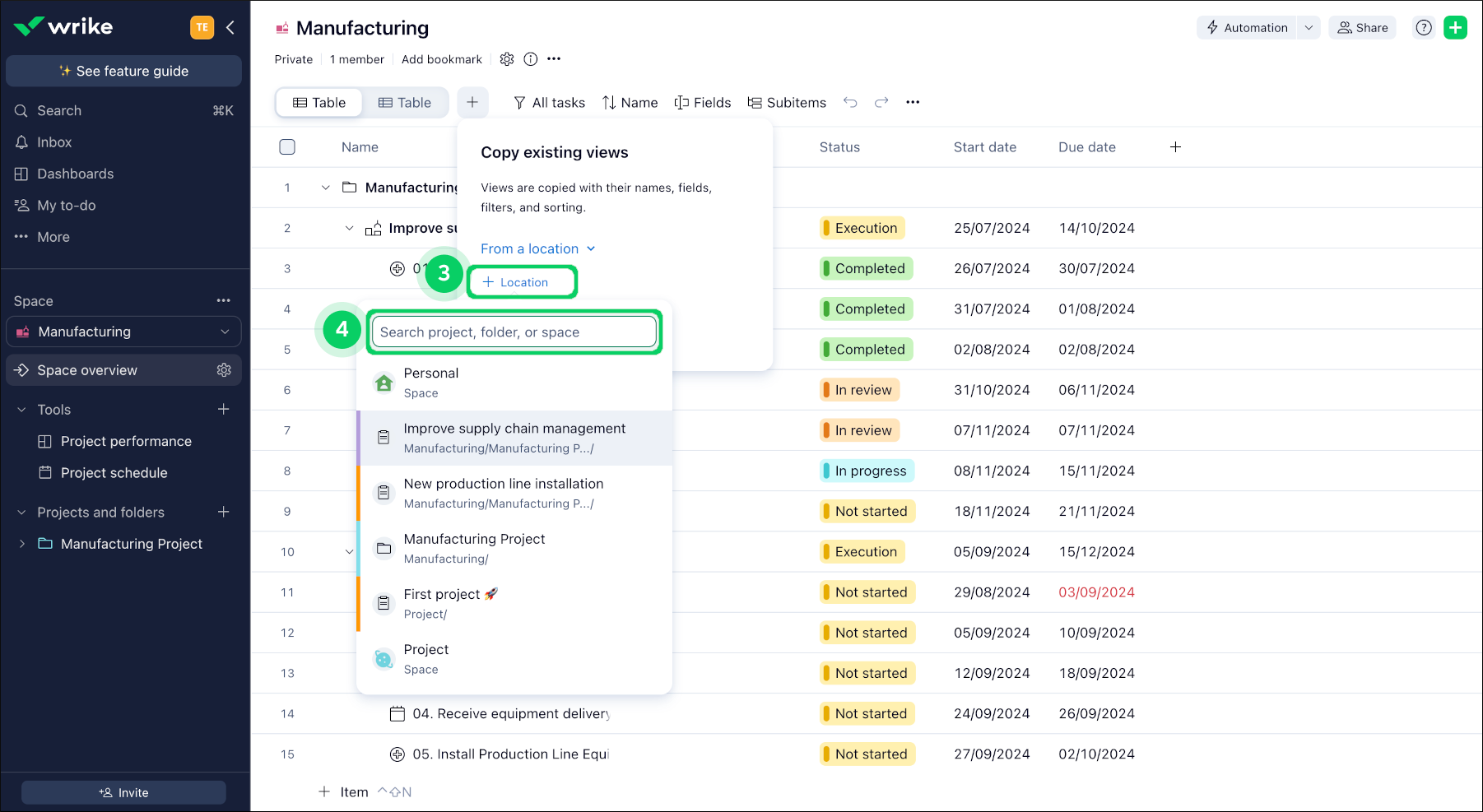This screenshot has width=1483, height=812.
Task: Switch to the second Table tab
Action: coord(405,103)
